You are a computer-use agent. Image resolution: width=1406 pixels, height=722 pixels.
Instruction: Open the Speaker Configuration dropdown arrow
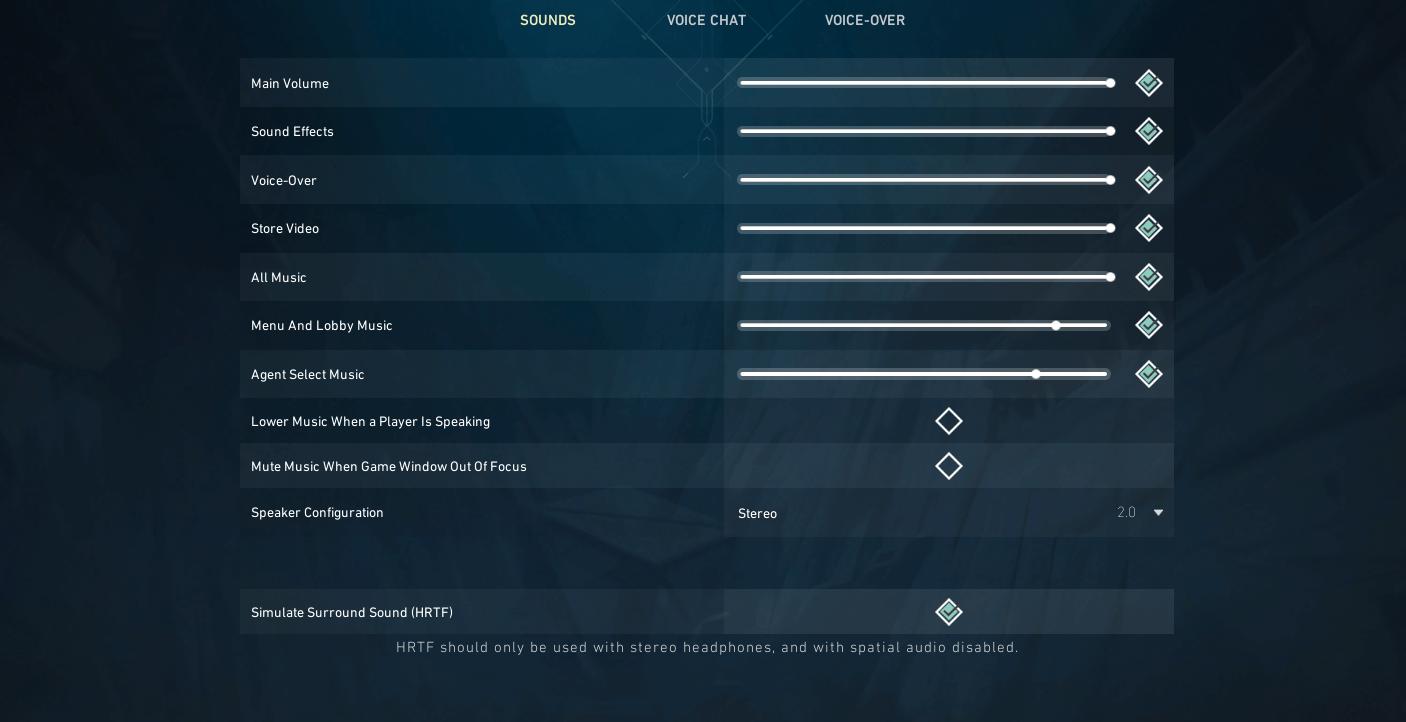pos(1158,513)
